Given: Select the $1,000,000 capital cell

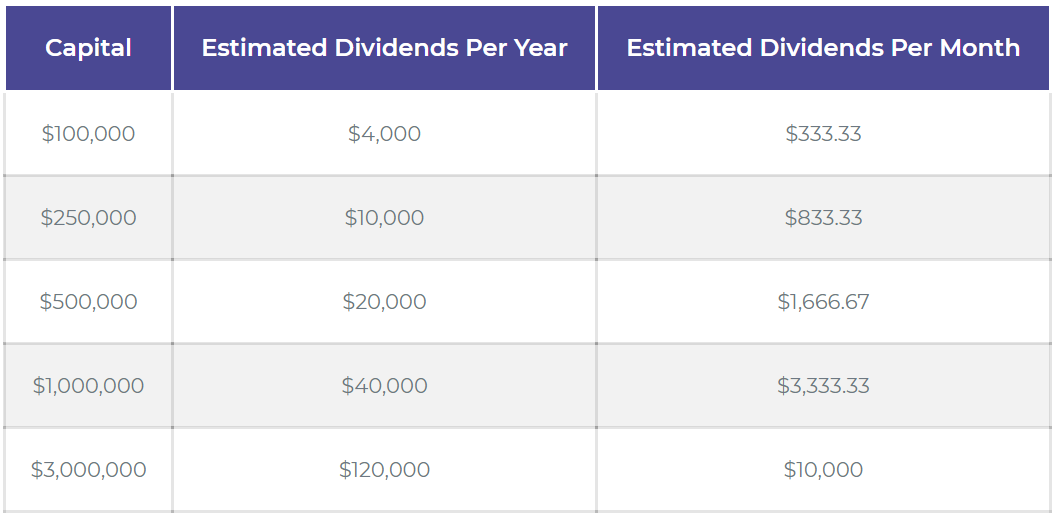Looking at the screenshot, I should point(88,386).
